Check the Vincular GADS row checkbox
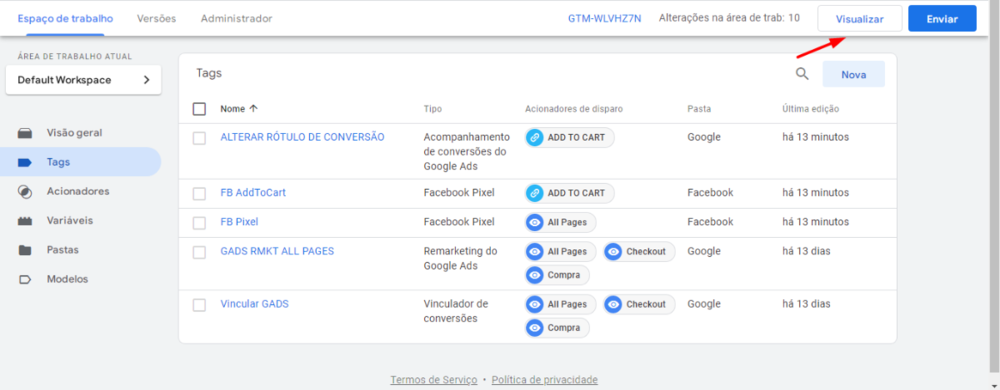The image size is (1000, 390). click(200, 305)
